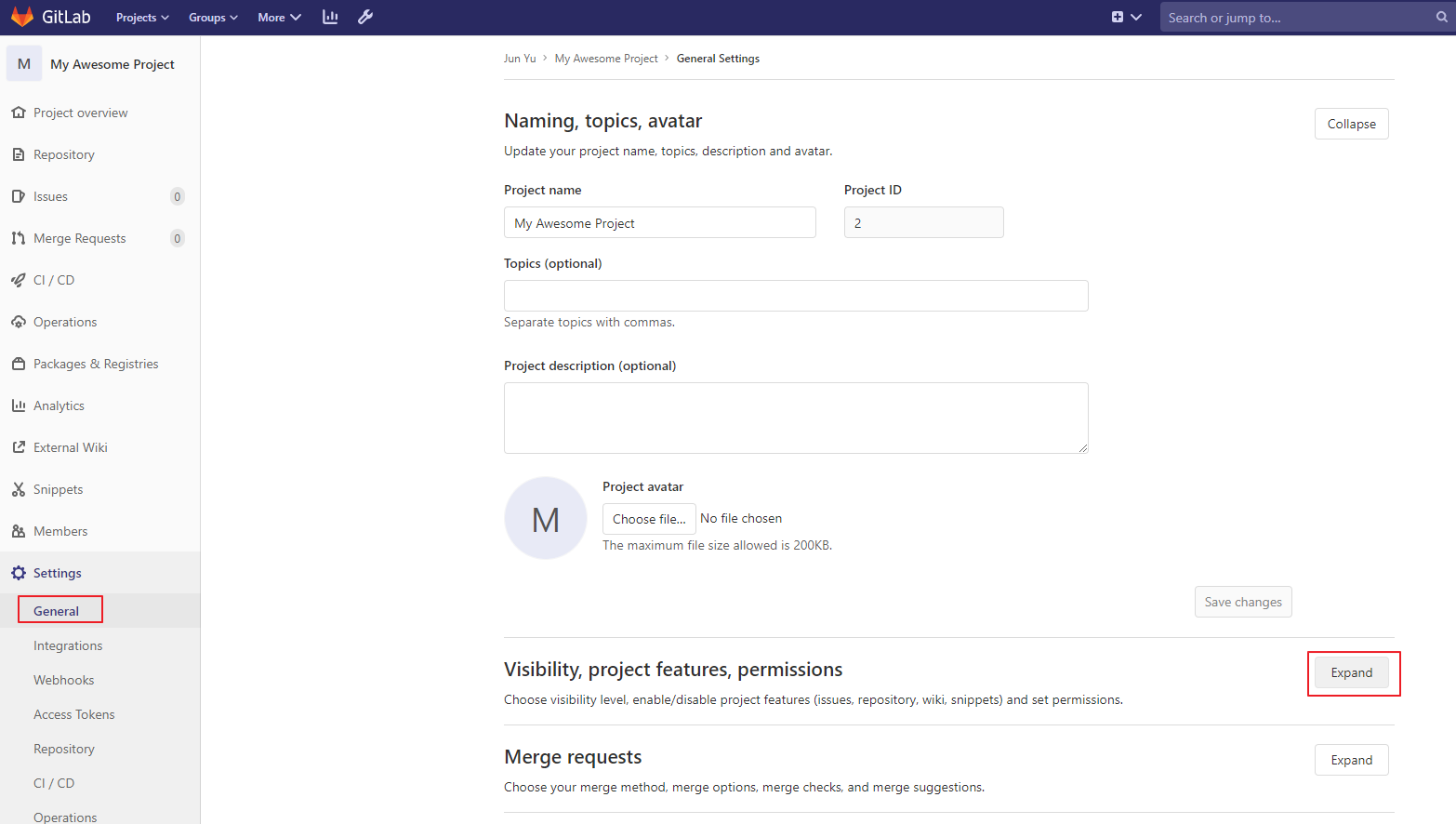Click the search magnifier icon
Viewport: 1456px width, 824px height.
point(1441,17)
